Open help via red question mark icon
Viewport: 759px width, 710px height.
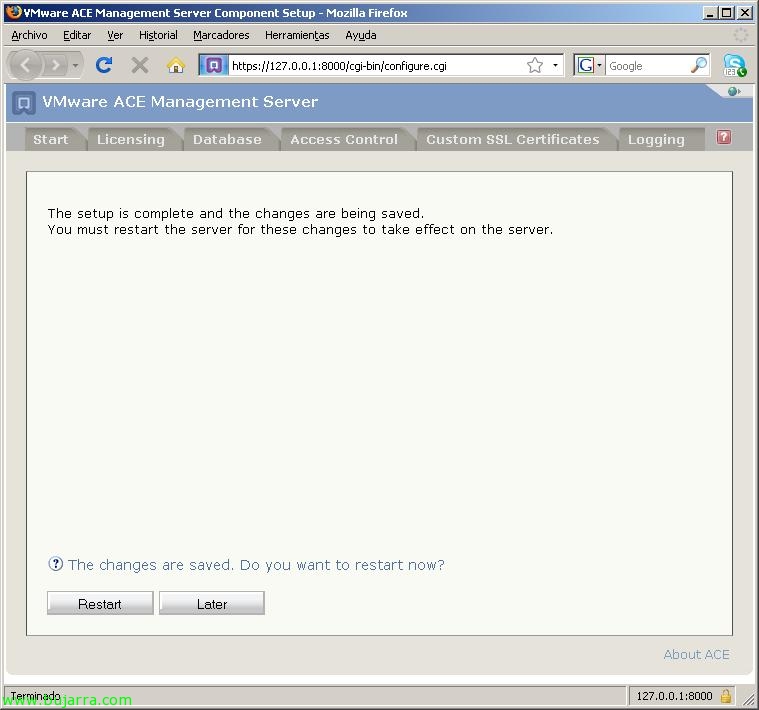(x=724, y=138)
